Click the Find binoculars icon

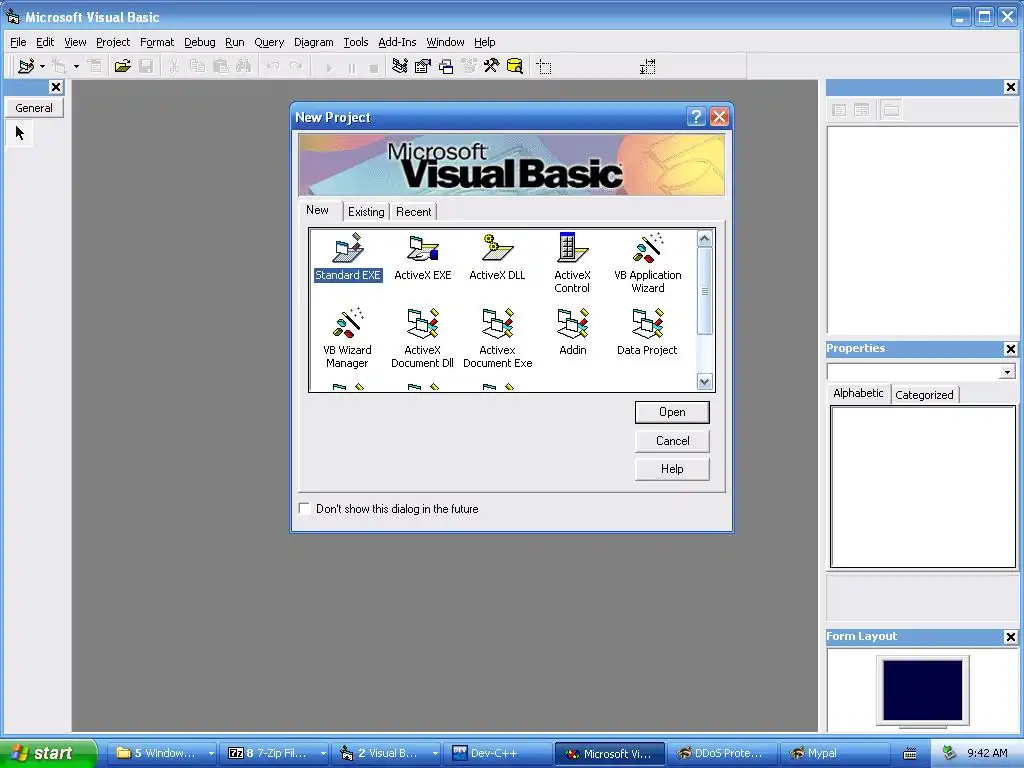(x=244, y=66)
